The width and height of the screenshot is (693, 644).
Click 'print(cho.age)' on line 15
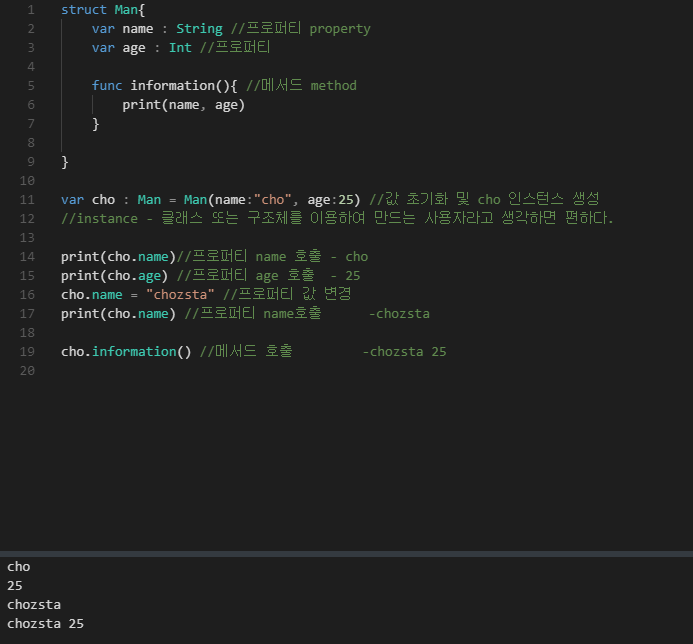114,276
